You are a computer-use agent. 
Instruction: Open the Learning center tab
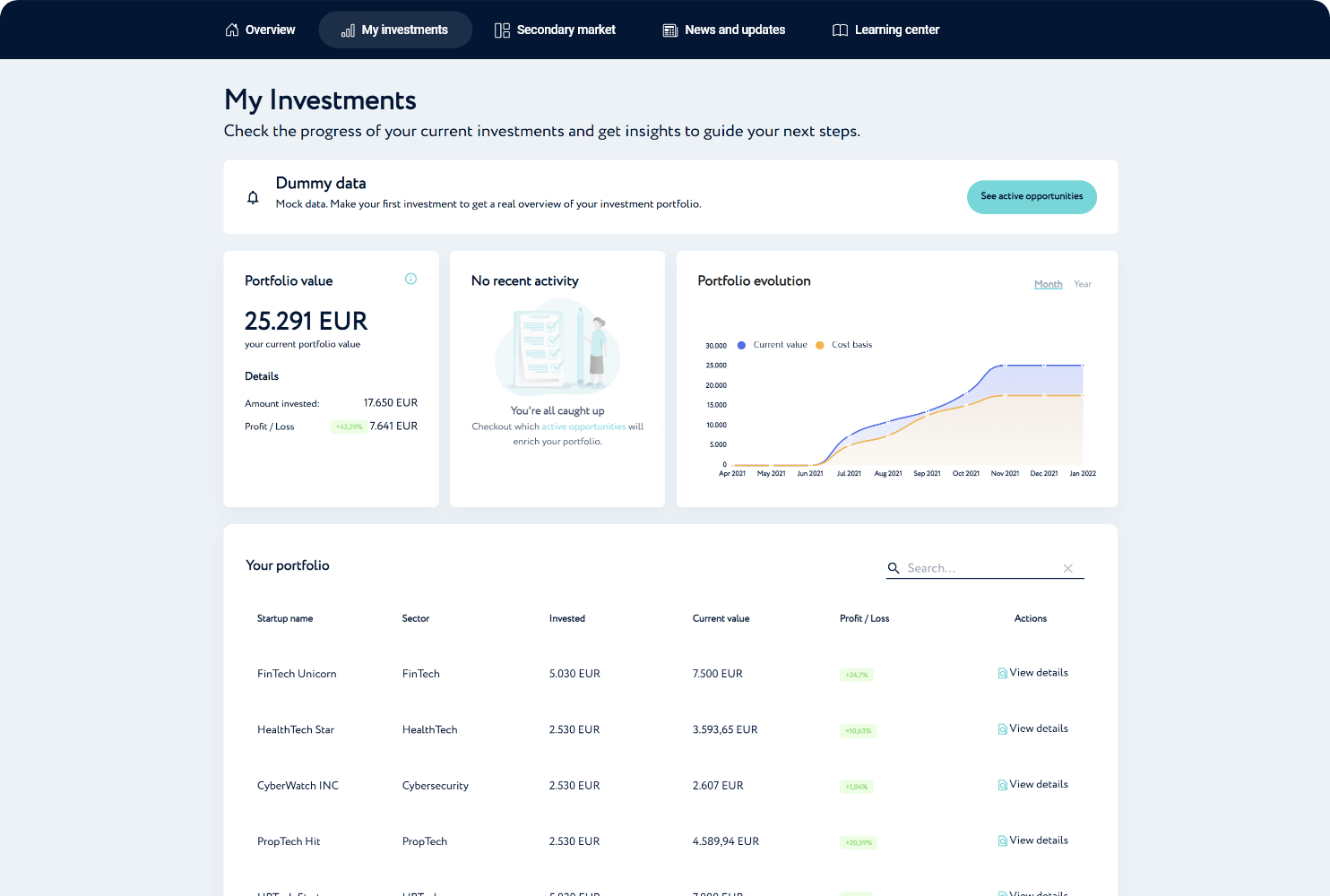point(885,30)
